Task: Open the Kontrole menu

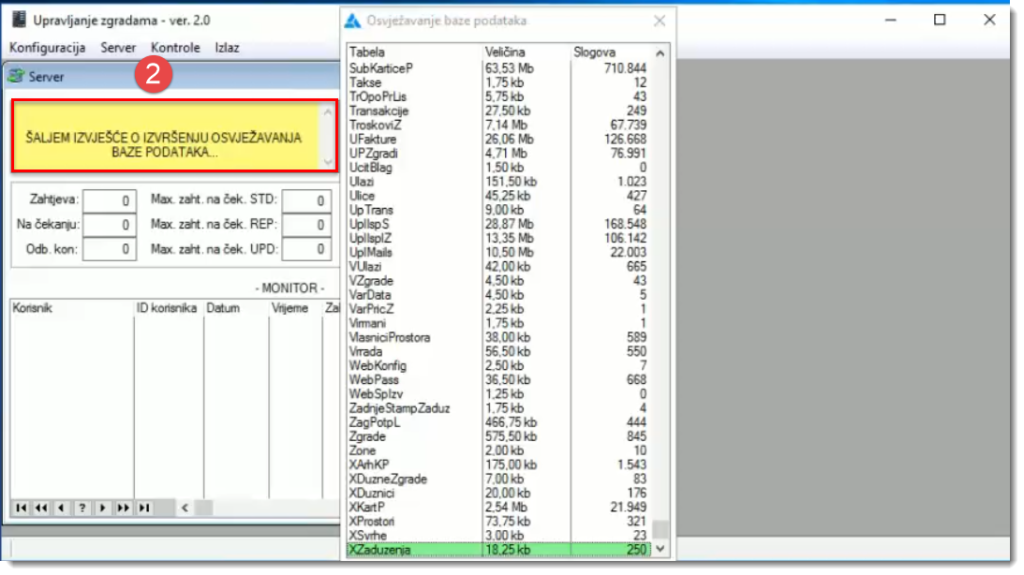Action: point(175,47)
